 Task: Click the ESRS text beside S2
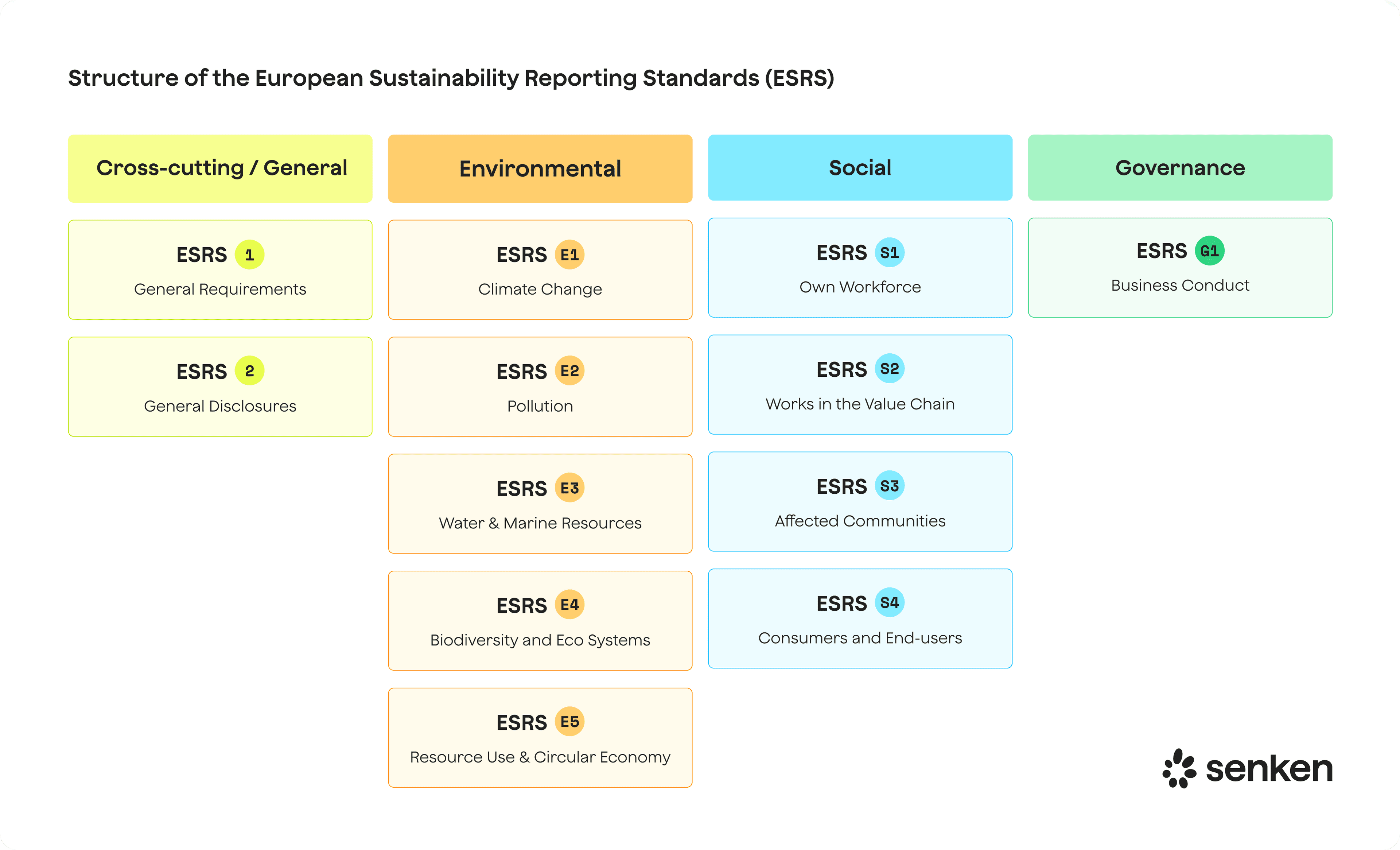pyautogui.click(x=841, y=370)
